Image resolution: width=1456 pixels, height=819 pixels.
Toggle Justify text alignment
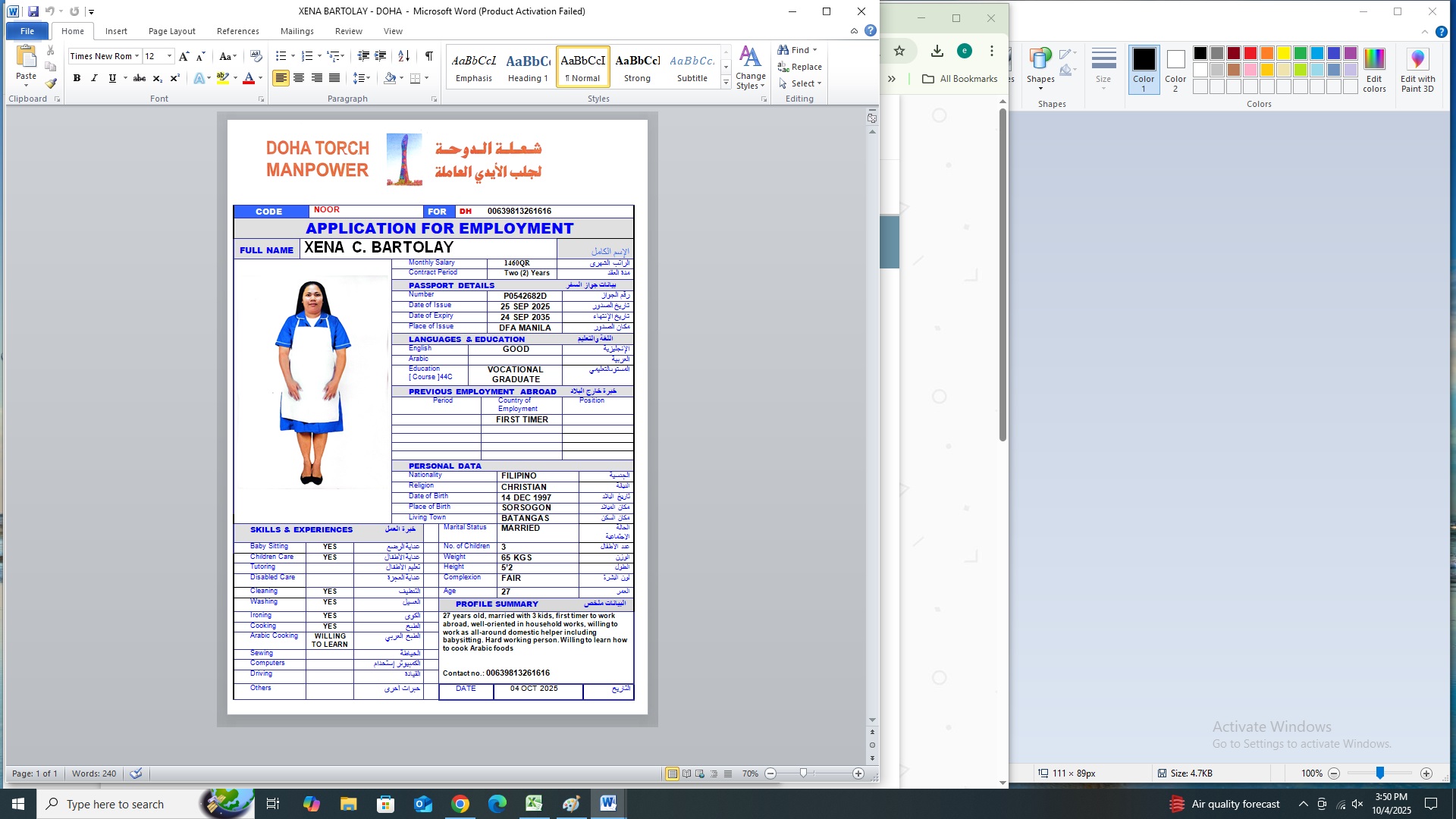[x=334, y=78]
